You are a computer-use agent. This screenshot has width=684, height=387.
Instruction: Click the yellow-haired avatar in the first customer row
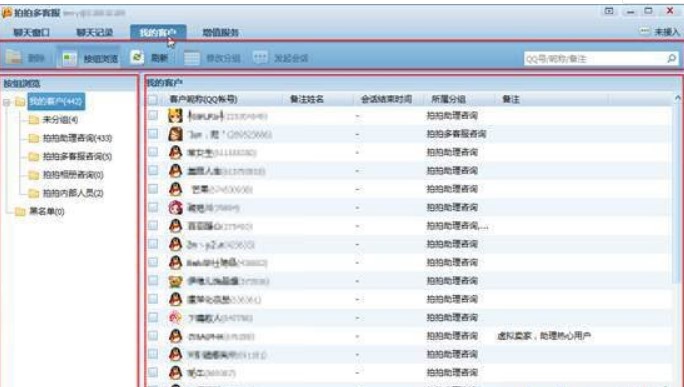[175, 116]
